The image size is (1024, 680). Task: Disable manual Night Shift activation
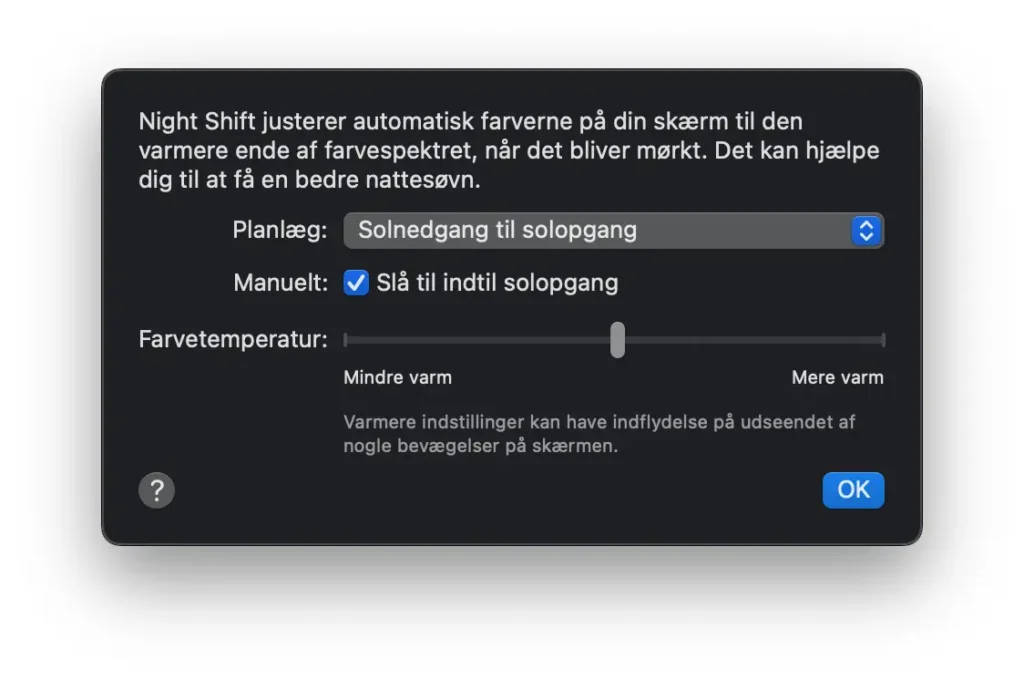tap(356, 283)
